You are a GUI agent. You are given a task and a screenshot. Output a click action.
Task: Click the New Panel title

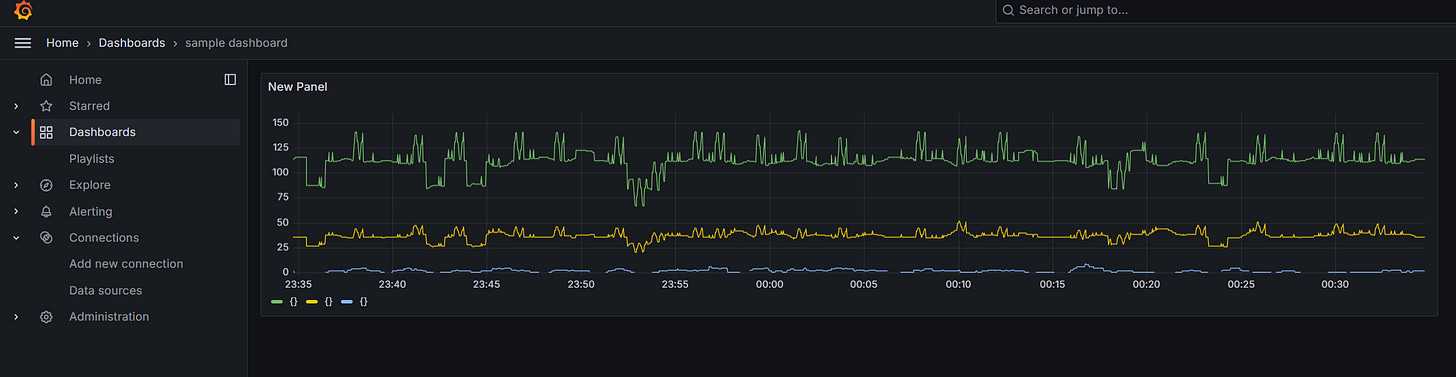click(x=297, y=87)
